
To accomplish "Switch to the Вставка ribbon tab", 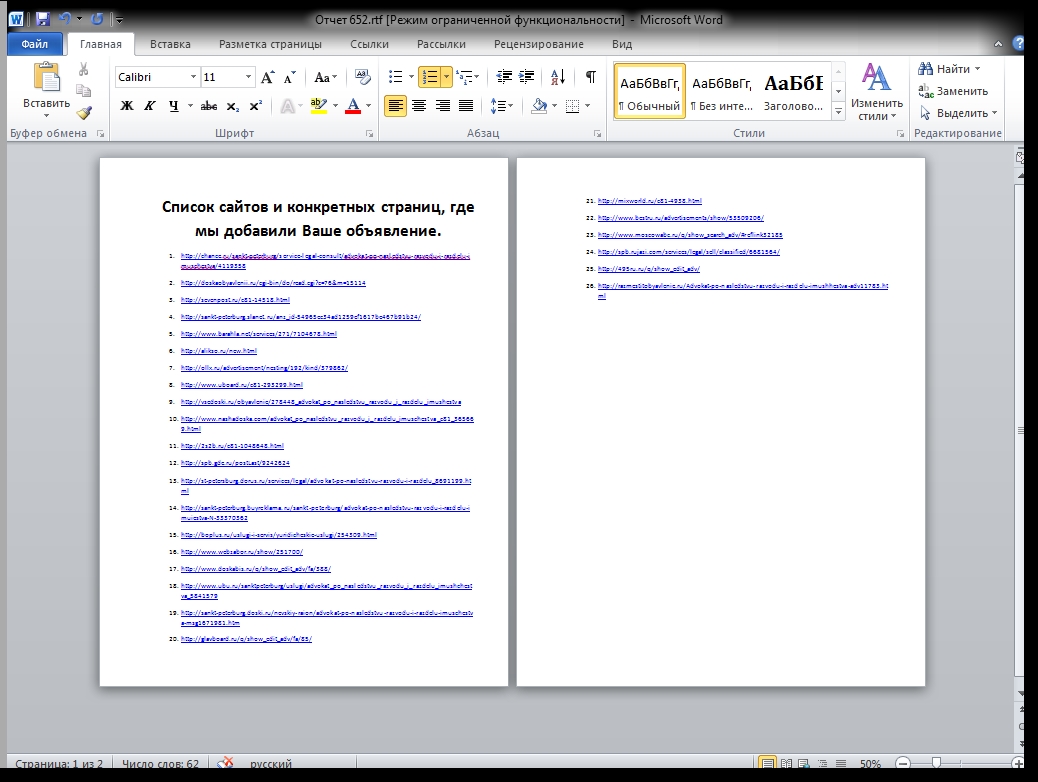I will [x=170, y=44].
